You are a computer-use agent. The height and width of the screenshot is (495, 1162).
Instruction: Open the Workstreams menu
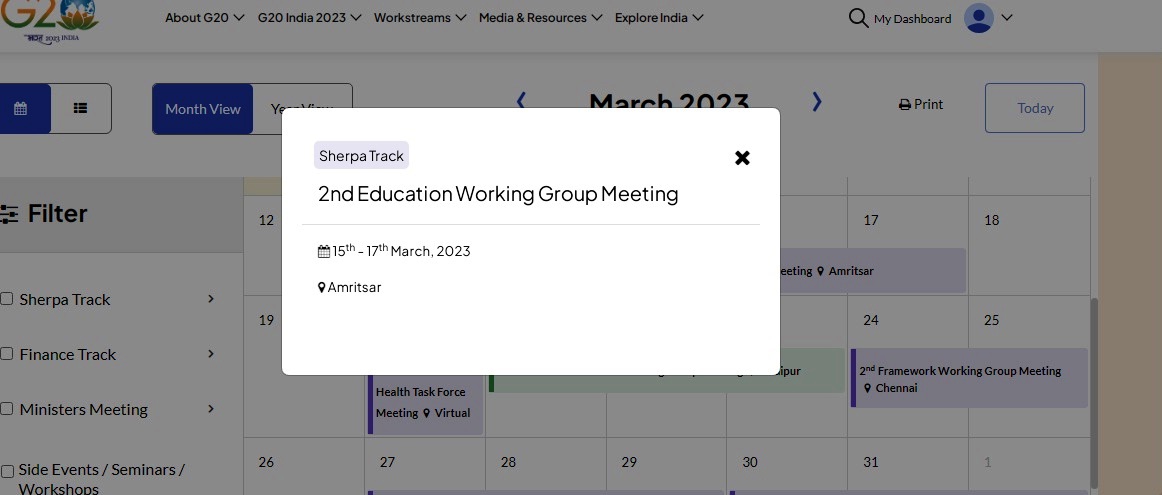click(420, 18)
